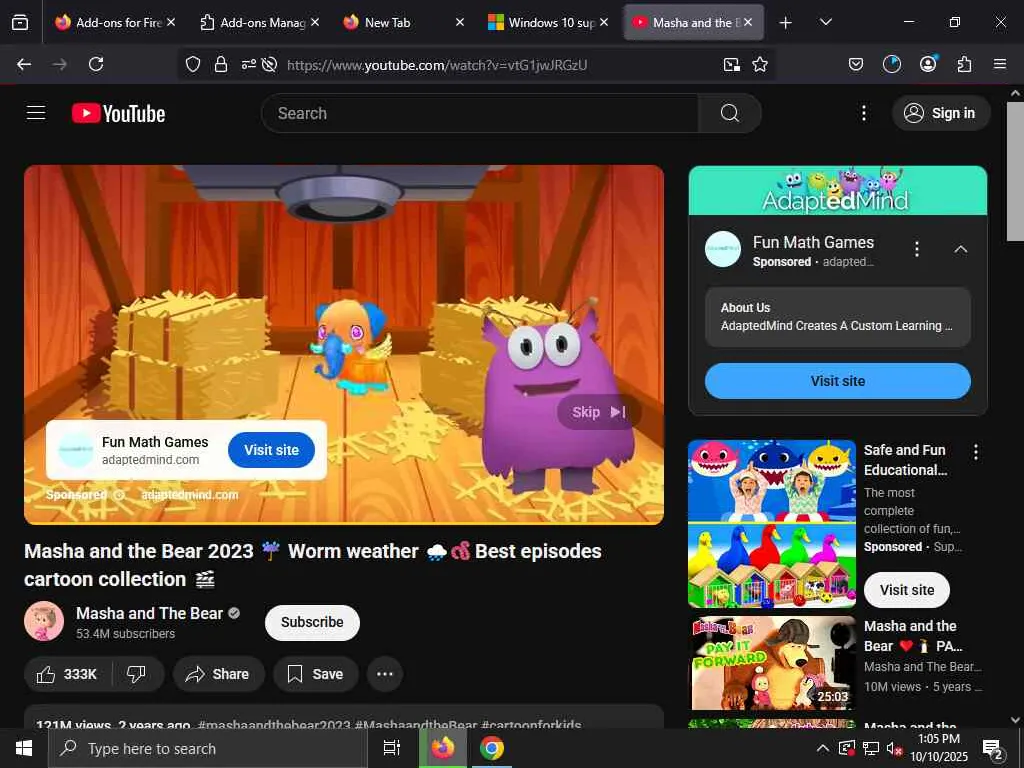The image size is (1024, 768).
Task: Open notification center in system tray
Action: 992,748
